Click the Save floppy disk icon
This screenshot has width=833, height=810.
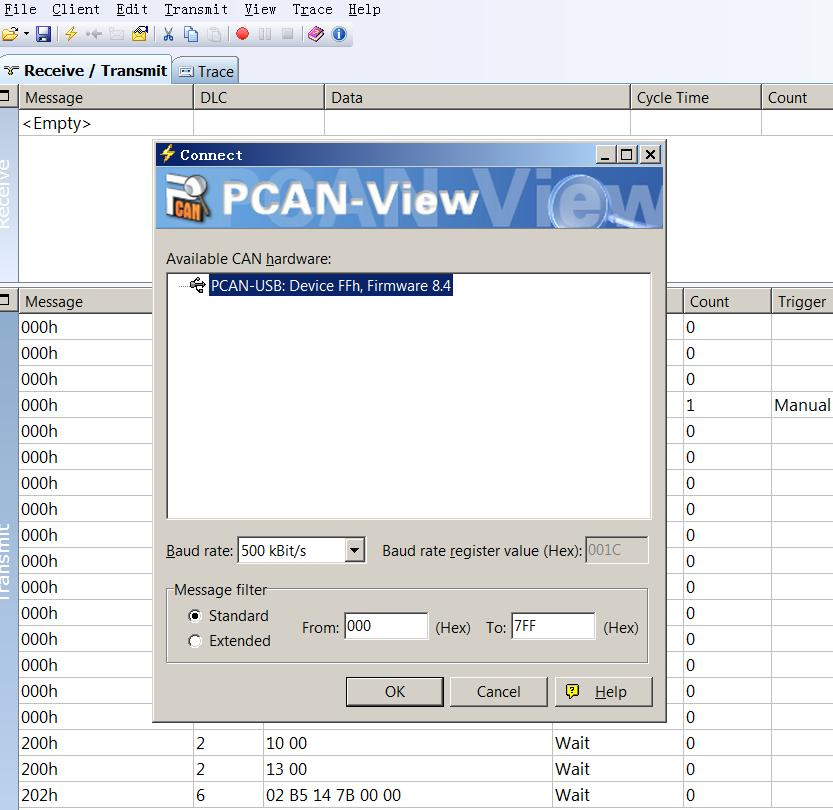44,35
